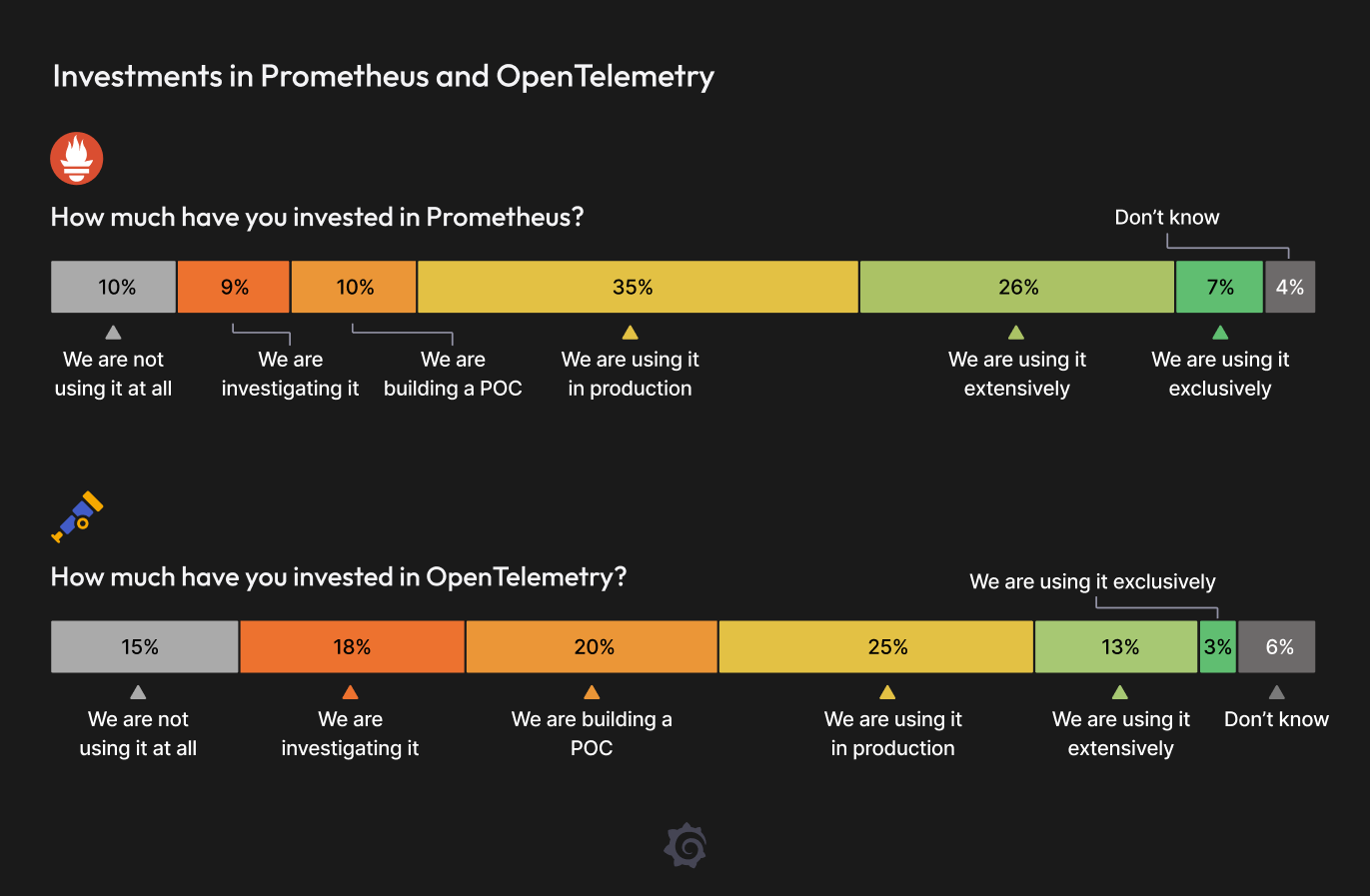Click orange triangle above OpenTelemetry 'investigating it'
The height and width of the screenshot is (896, 1370).
(350, 692)
